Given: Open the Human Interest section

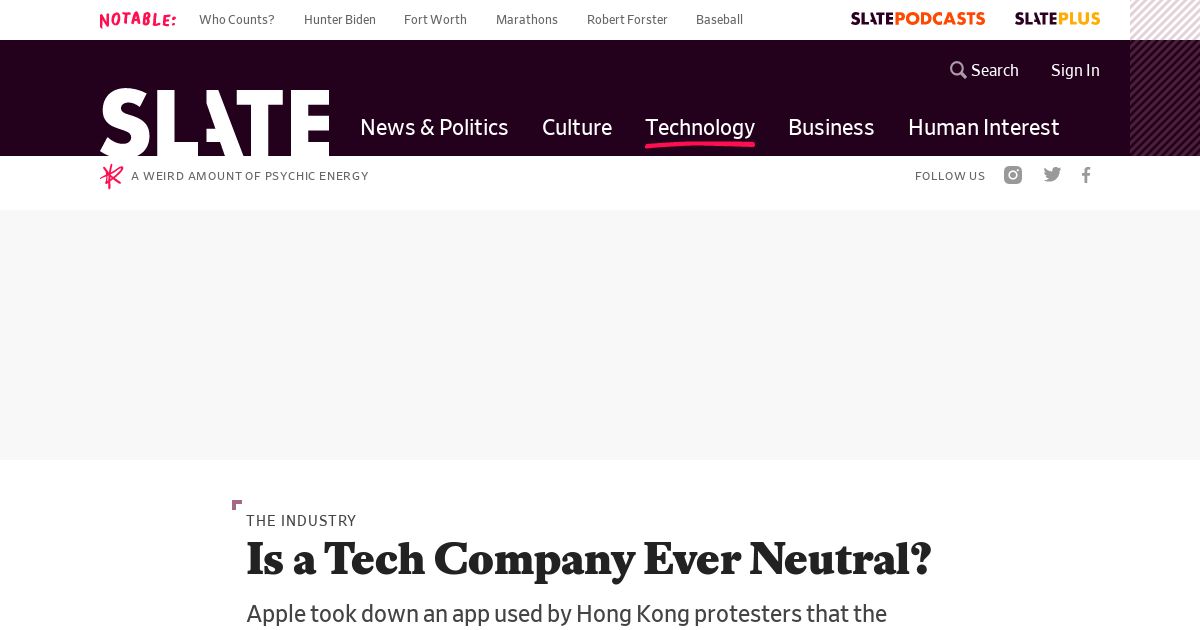Looking at the screenshot, I should tap(983, 127).
